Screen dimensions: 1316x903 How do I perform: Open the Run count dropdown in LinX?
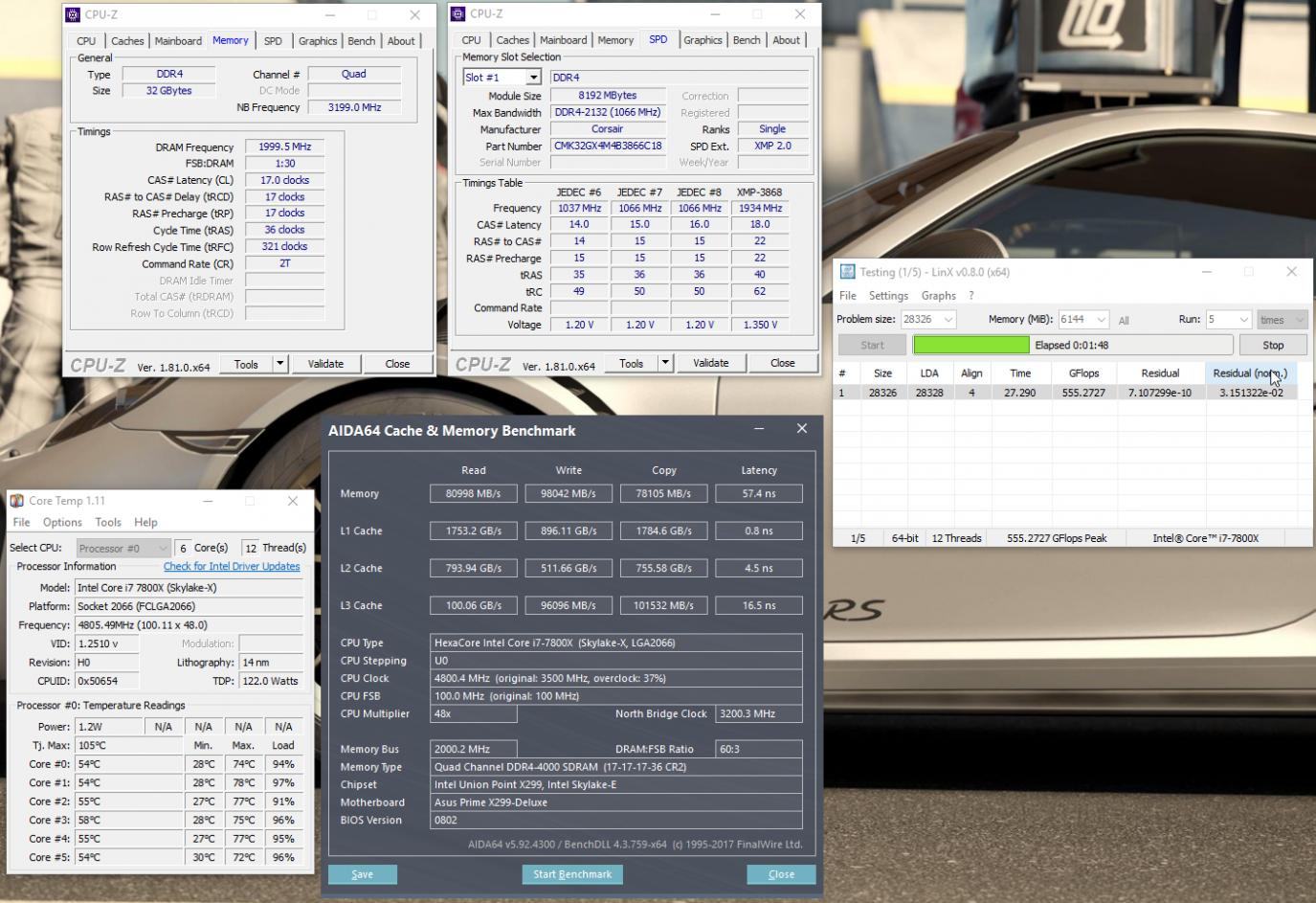1242,320
